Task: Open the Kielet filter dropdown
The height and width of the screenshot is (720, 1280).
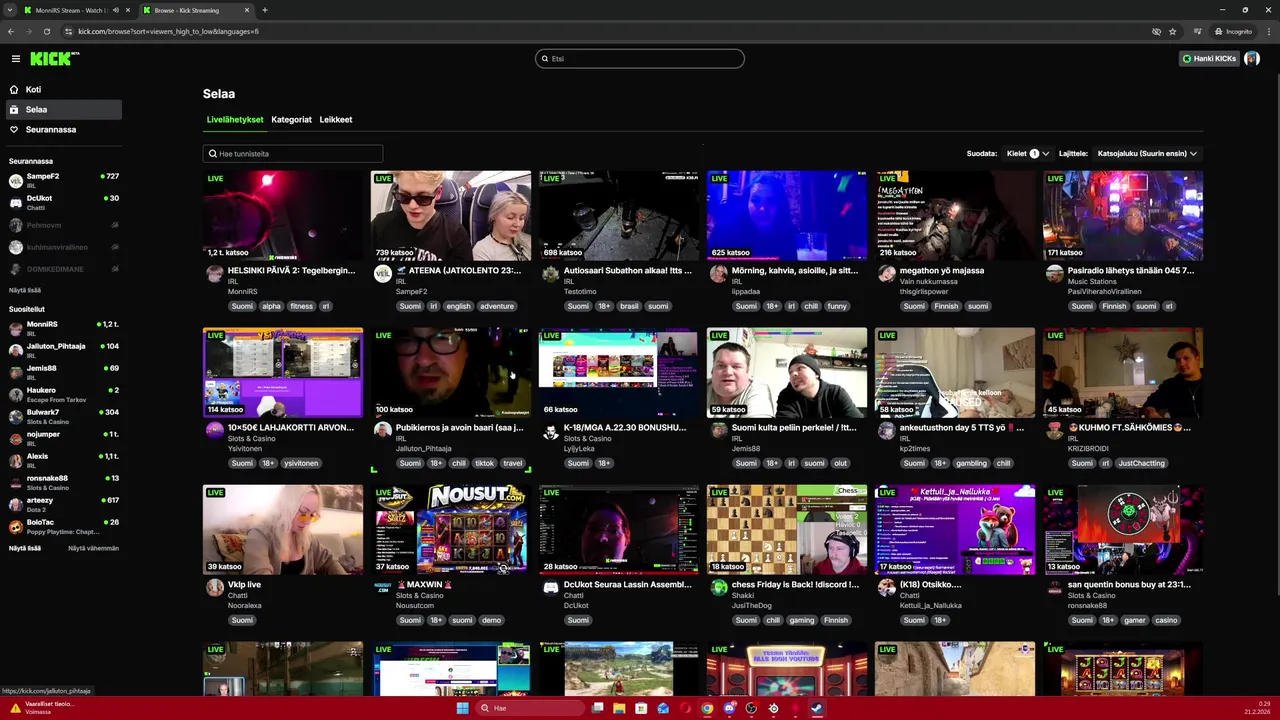Action: 1027,154
